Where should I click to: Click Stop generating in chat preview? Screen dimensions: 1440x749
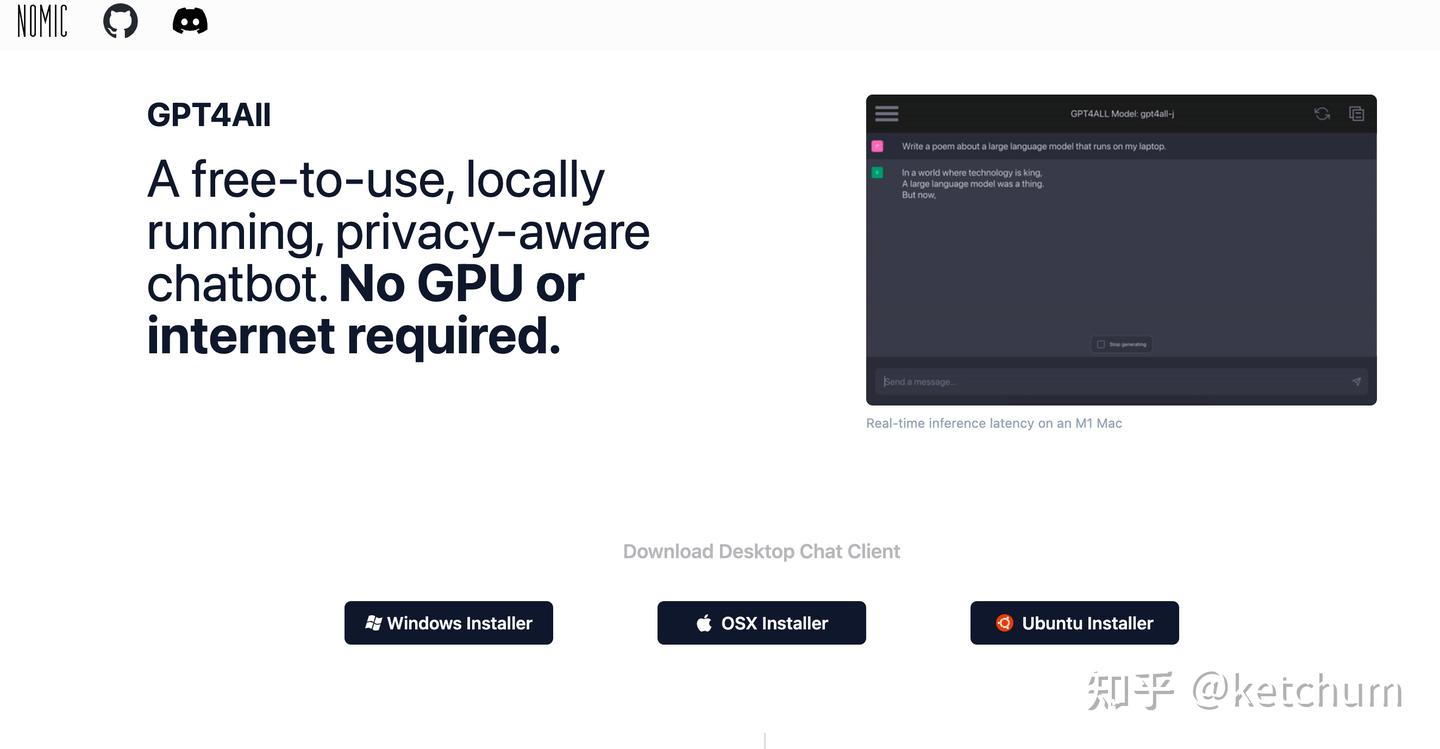pyautogui.click(x=1121, y=344)
